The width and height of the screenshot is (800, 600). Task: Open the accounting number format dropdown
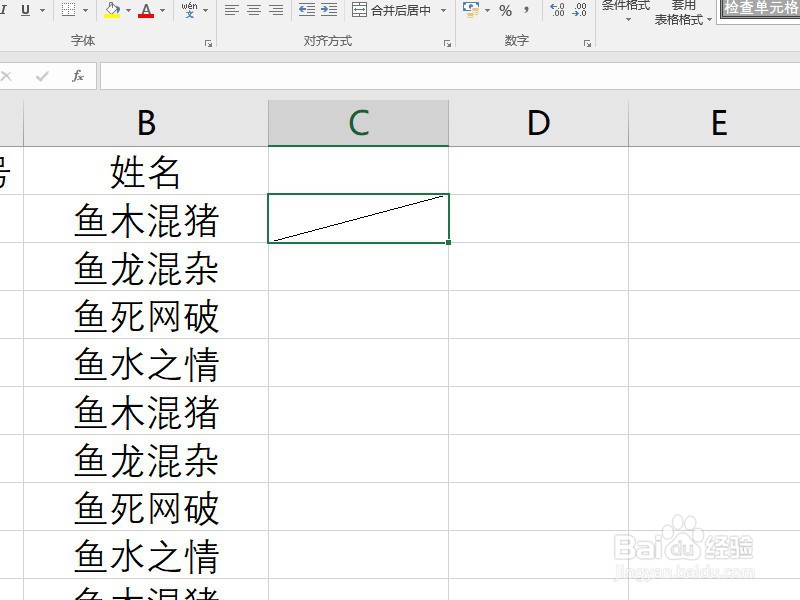pos(487,12)
